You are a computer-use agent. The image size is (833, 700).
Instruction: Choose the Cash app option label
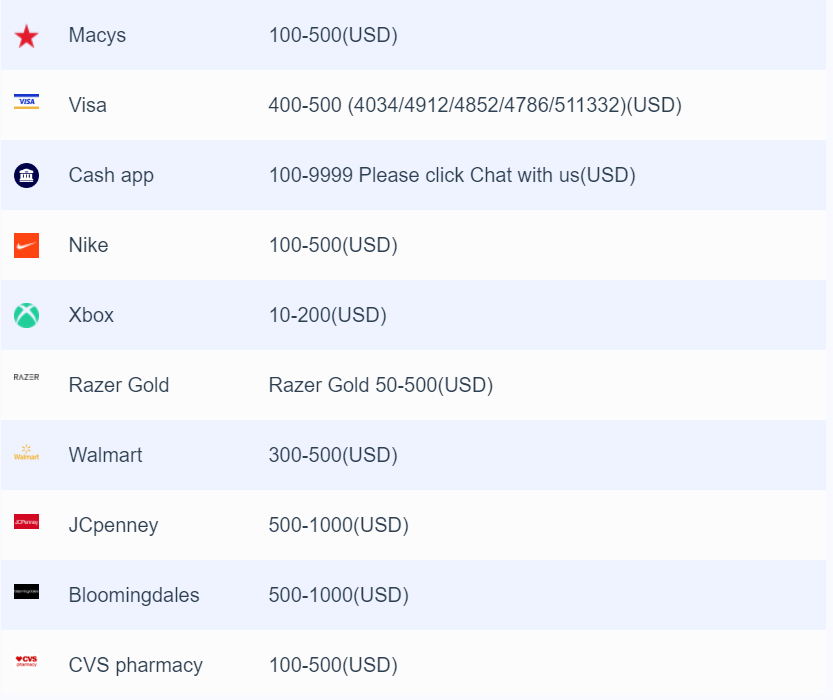(x=111, y=175)
